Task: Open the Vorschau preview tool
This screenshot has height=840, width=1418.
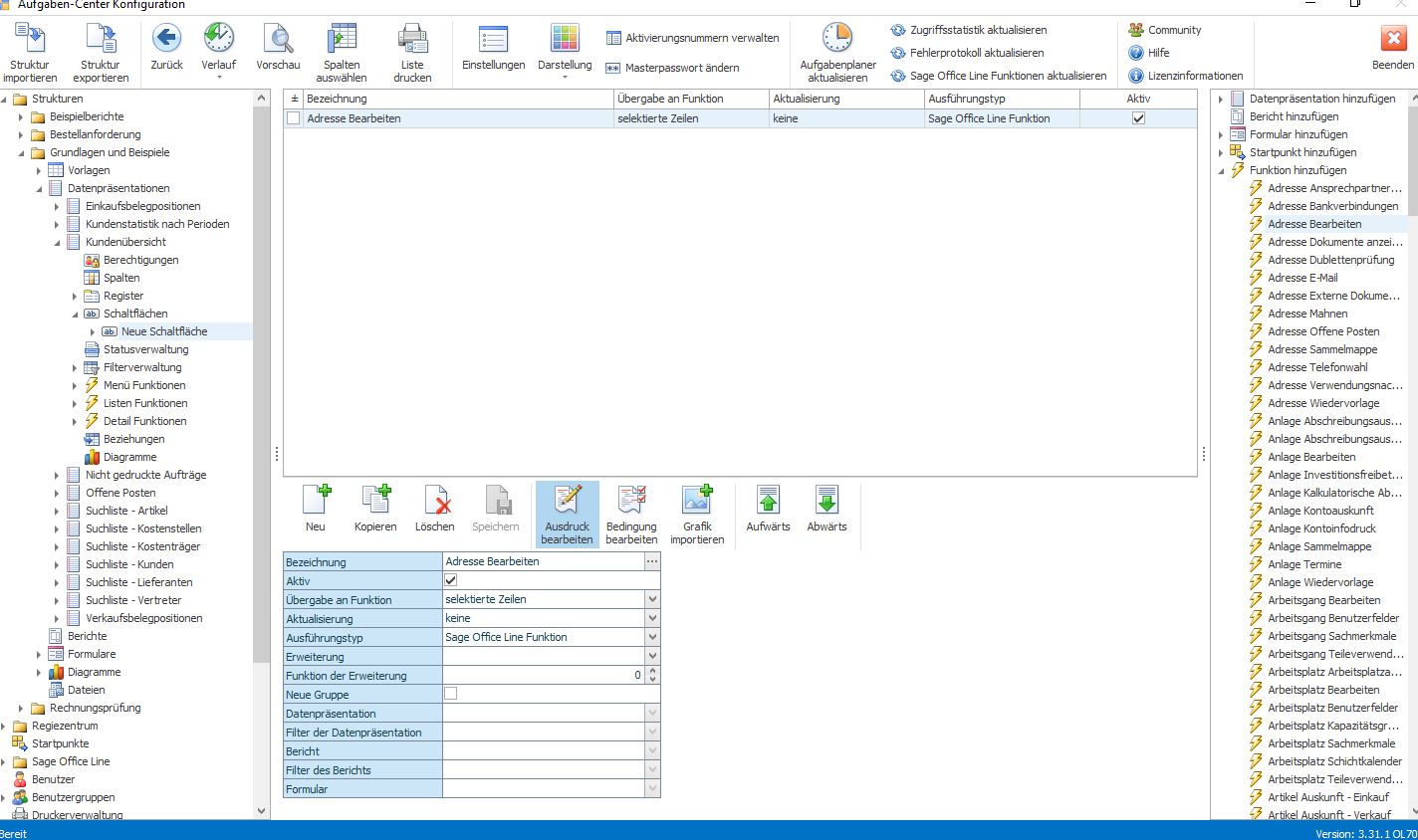Action: coord(278,39)
